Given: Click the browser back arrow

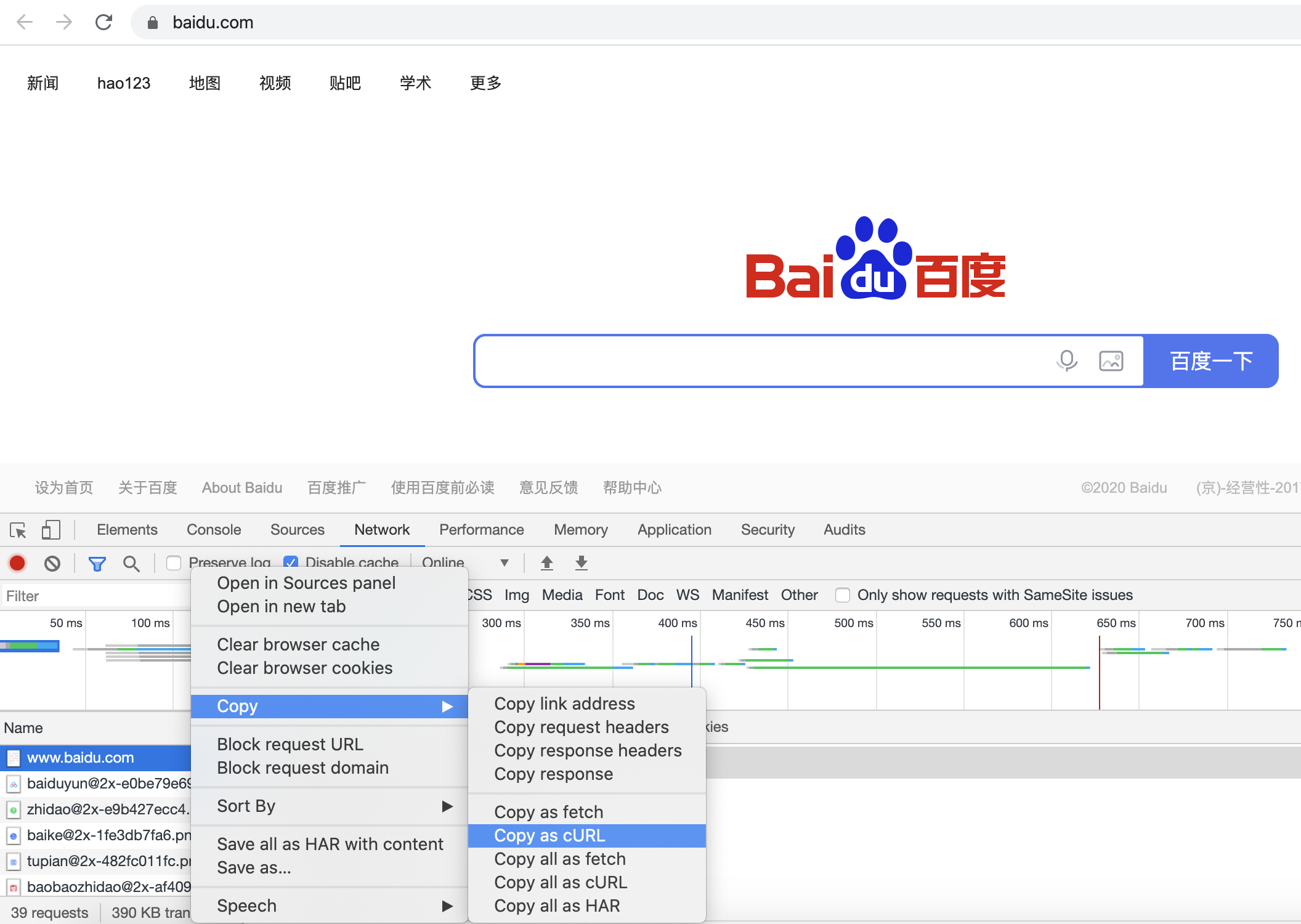Looking at the screenshot, I should (x=25, y=22).
